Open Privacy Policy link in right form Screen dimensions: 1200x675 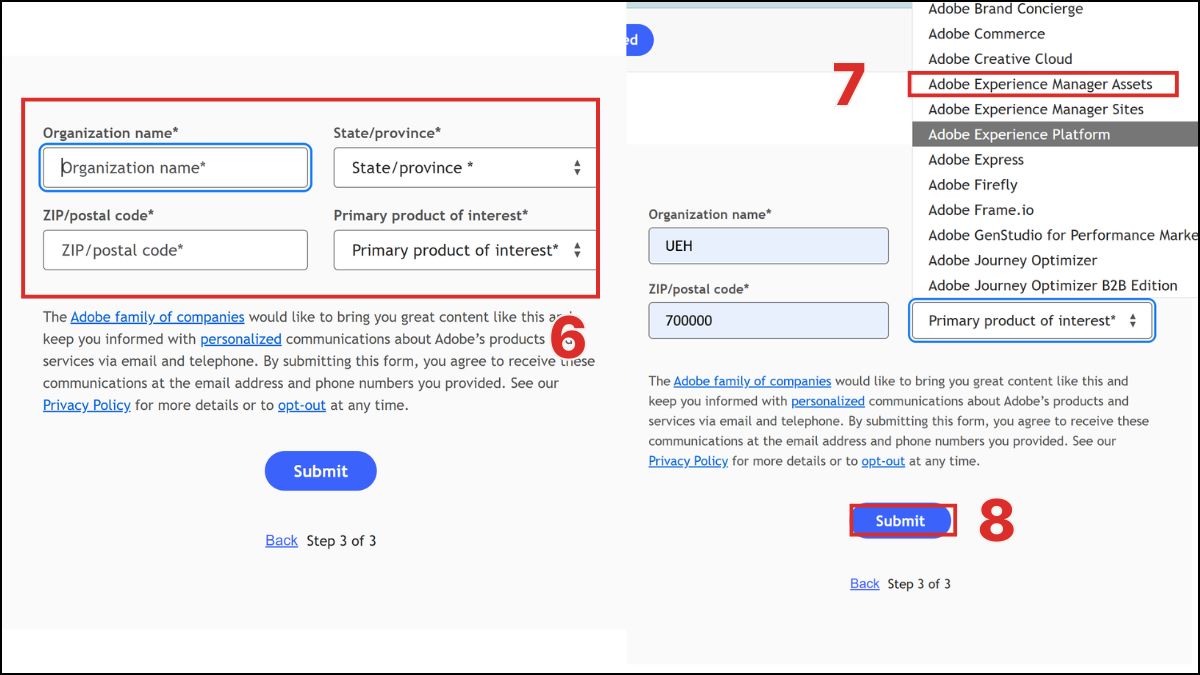coord(688,461)
